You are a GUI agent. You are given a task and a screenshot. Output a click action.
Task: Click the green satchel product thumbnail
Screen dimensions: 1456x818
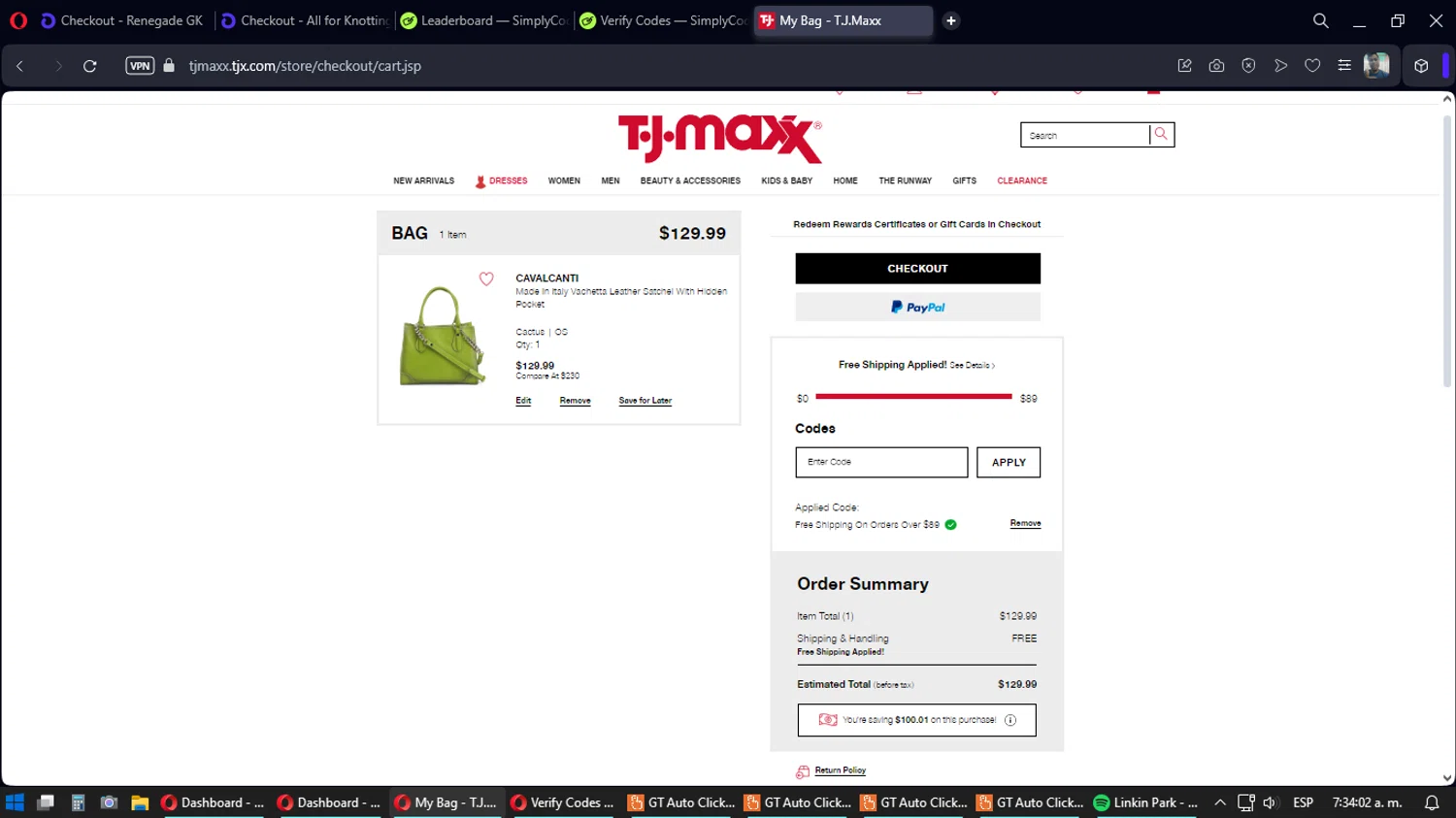(x=442, y=336)
